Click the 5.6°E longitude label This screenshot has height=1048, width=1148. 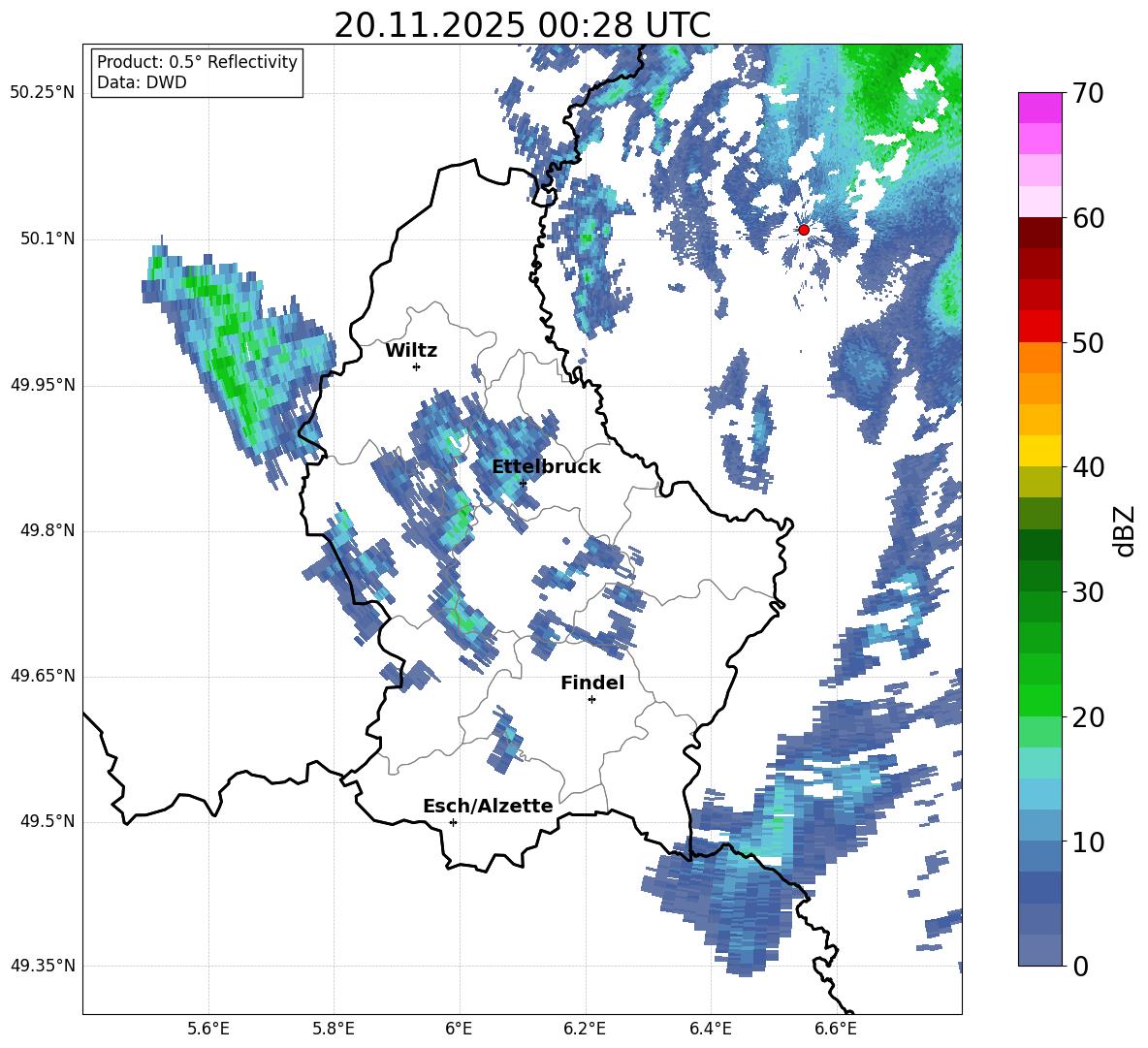(208, 1030)
